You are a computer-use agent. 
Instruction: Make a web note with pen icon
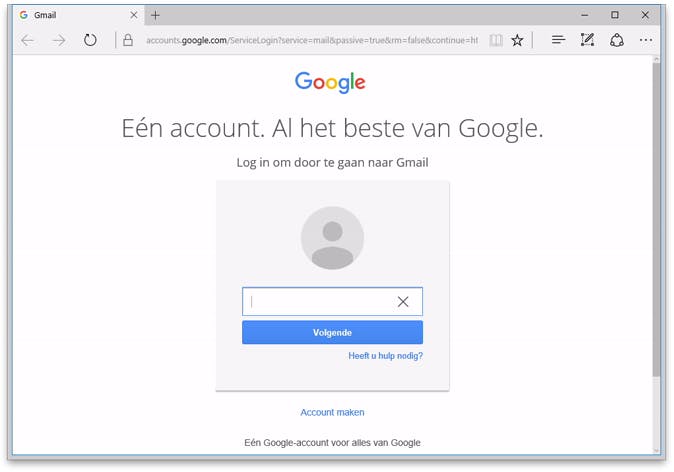(x=587, y=40)
